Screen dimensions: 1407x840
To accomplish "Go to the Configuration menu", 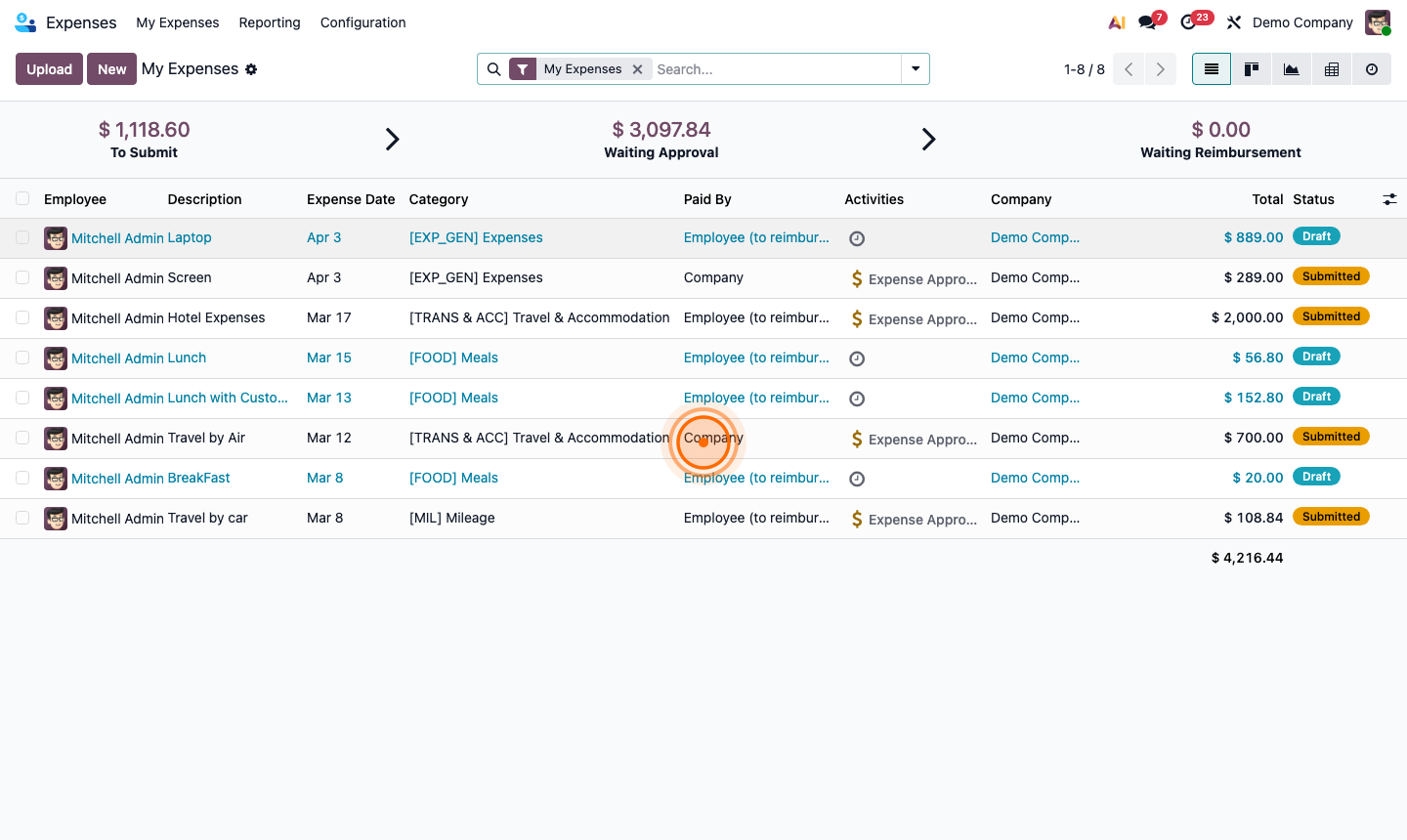I will tap(362, 22).
